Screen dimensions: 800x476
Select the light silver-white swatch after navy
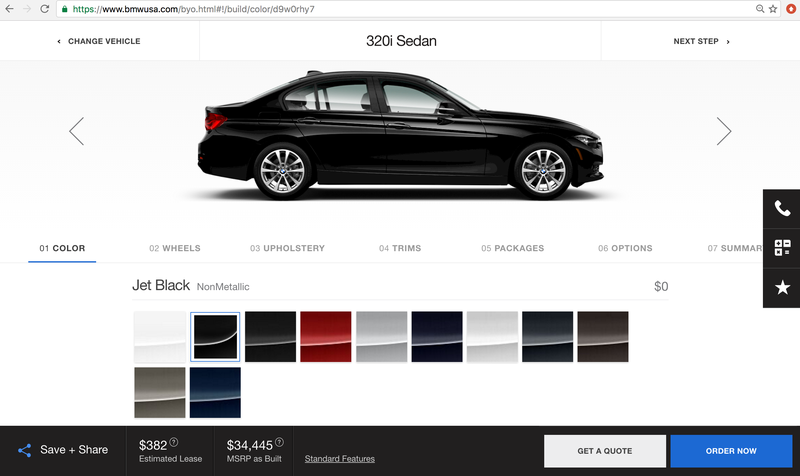coord(492,337)
